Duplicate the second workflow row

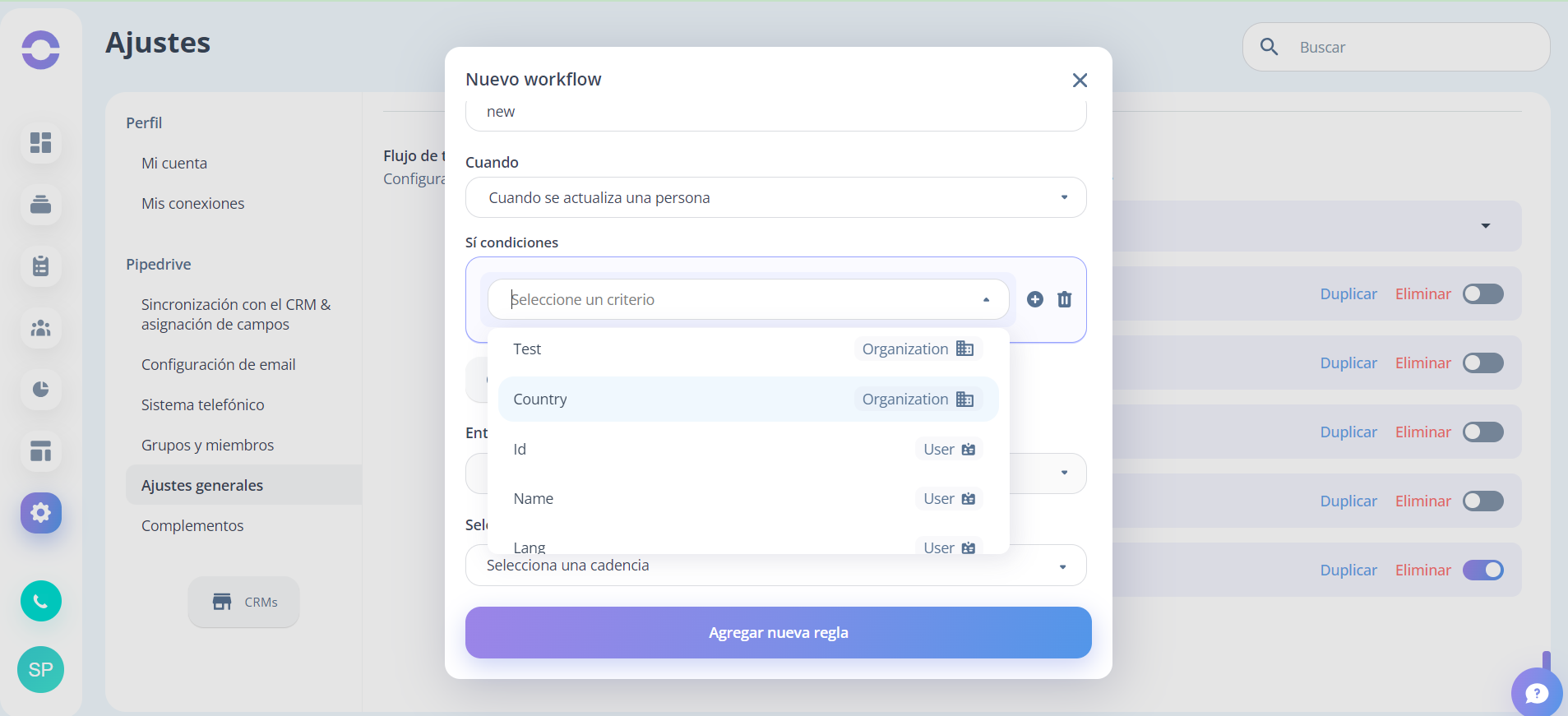(x=1348, y=363)
